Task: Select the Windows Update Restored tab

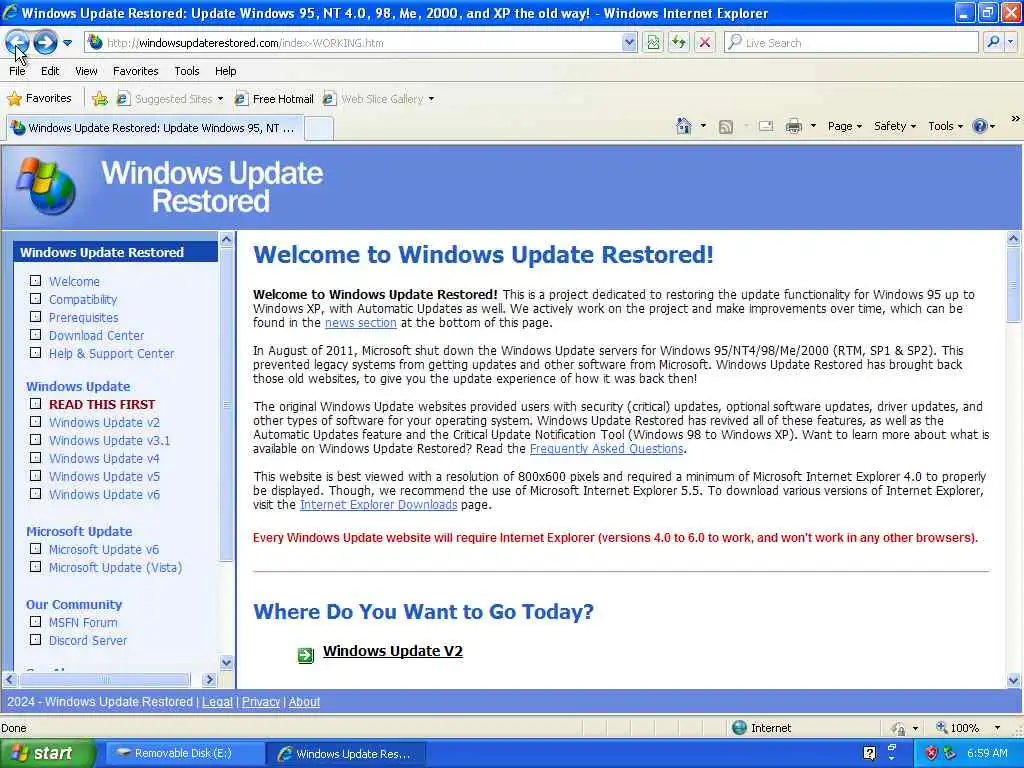Action: 154,128
